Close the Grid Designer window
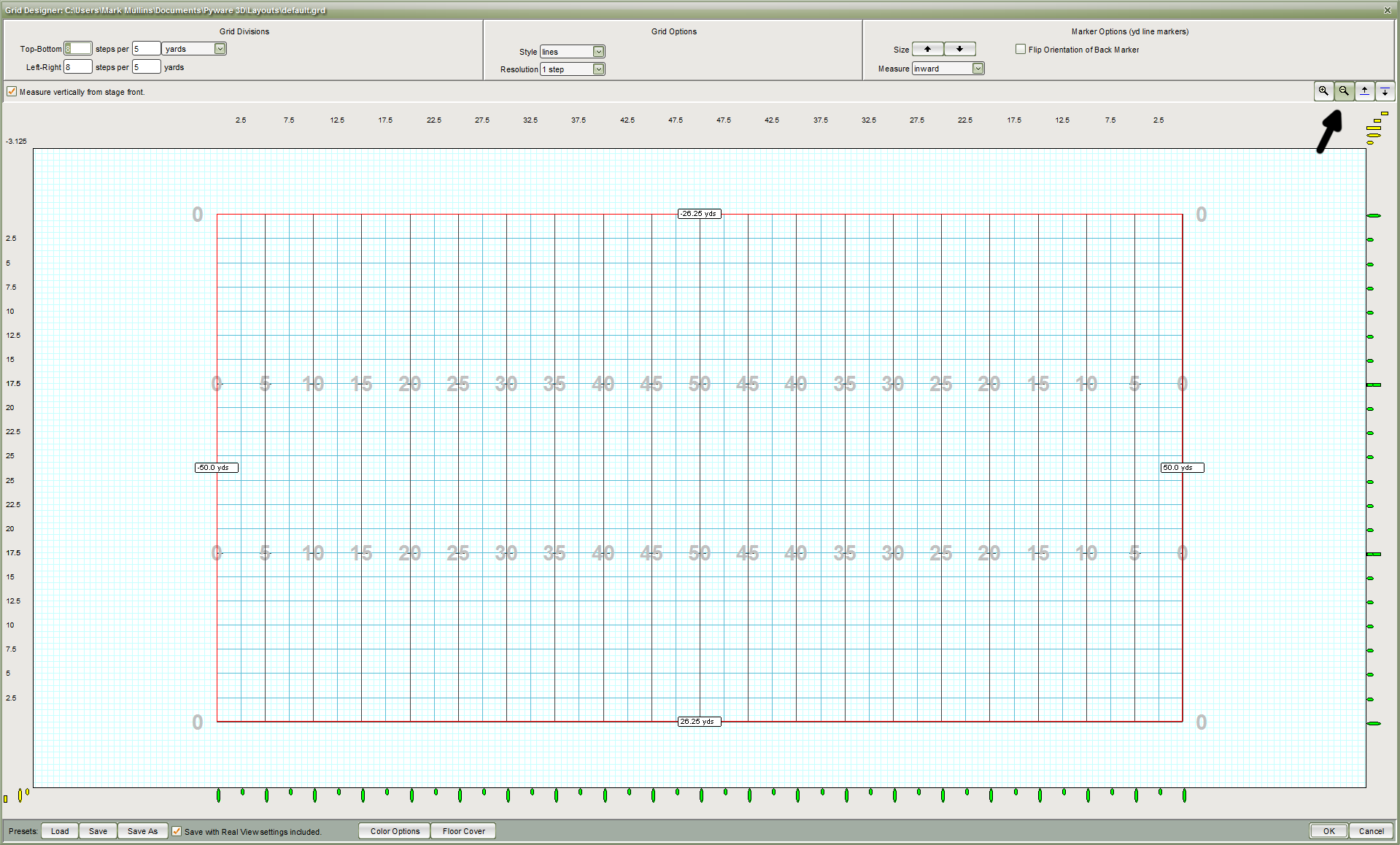The image size is (1400, 845). coord(1387,10)
